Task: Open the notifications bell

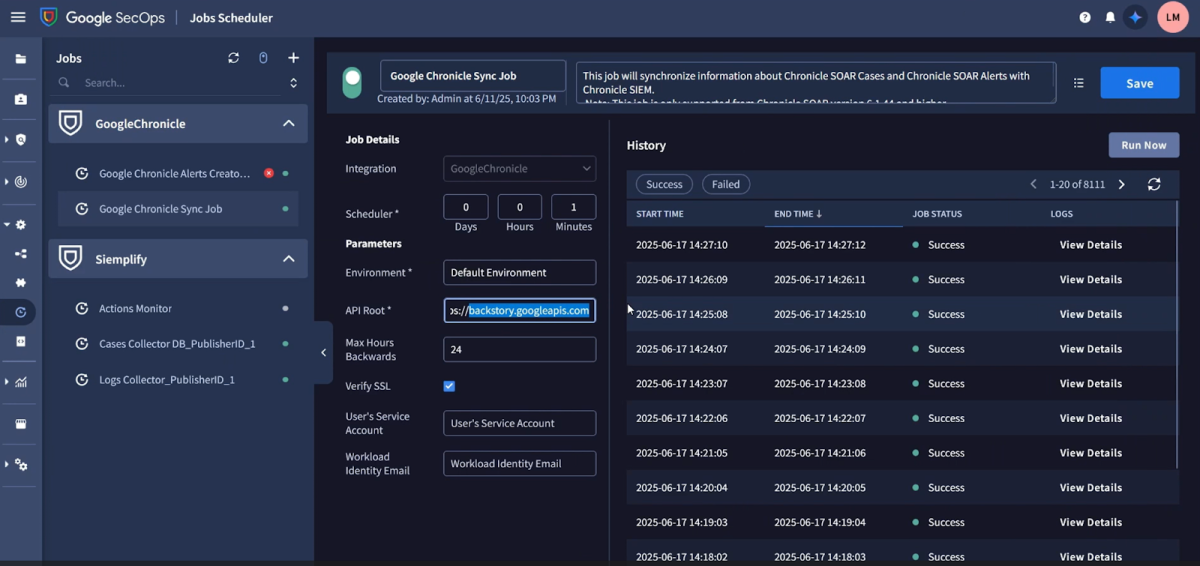Action: (x=1110, y=17)
